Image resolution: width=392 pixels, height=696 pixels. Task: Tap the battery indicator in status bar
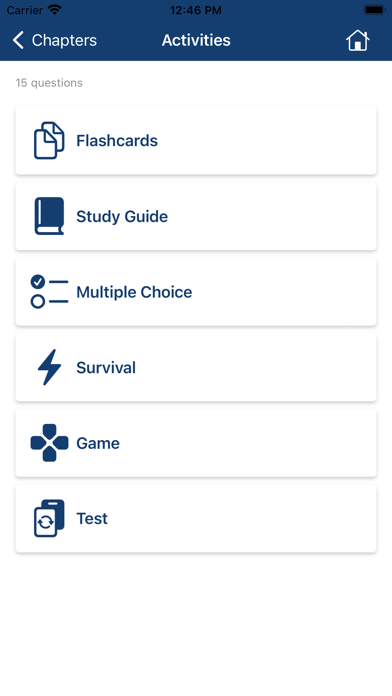pos(374,10)
